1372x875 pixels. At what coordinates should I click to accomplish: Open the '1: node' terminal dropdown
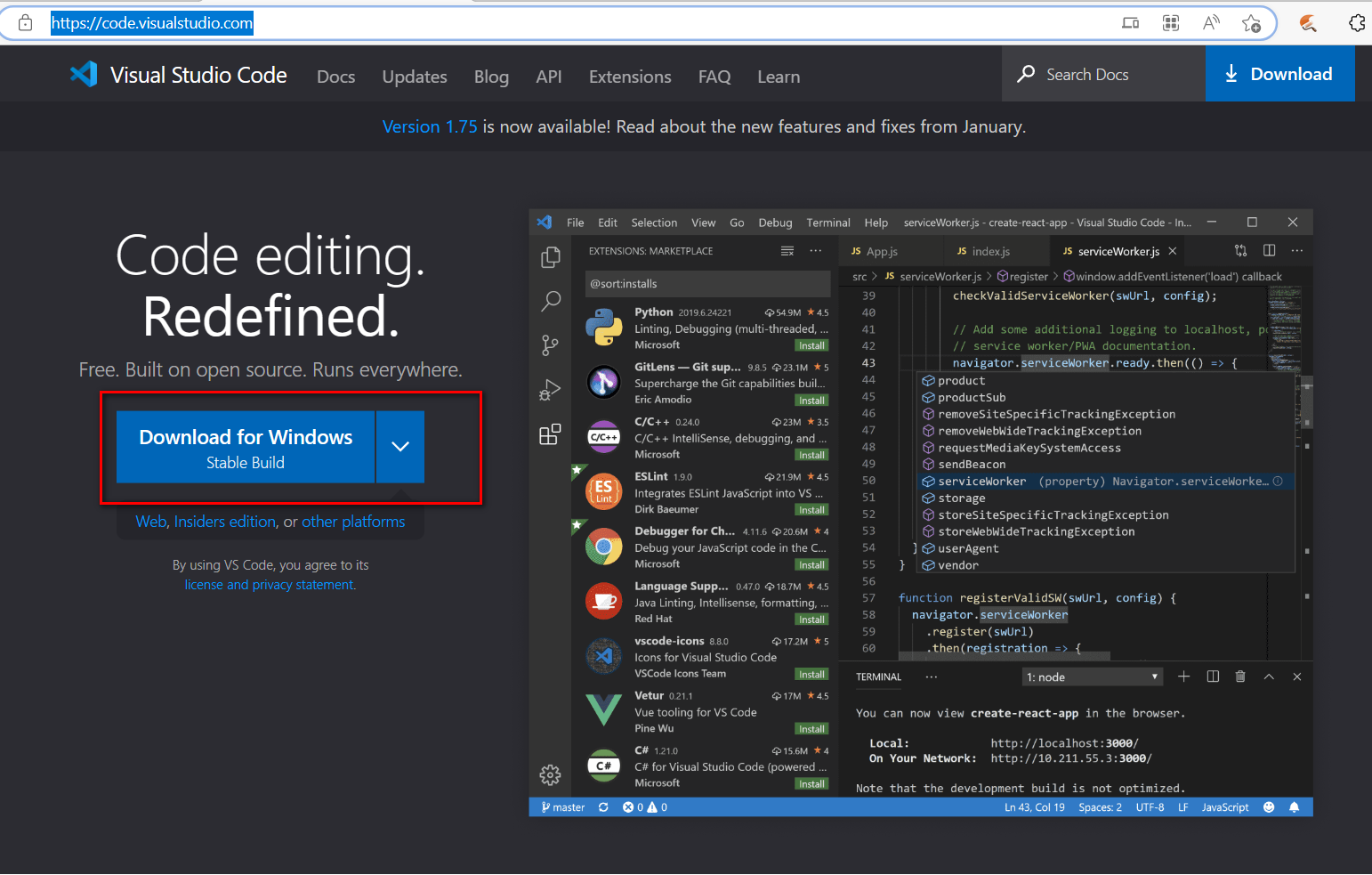click(1093, 677)
